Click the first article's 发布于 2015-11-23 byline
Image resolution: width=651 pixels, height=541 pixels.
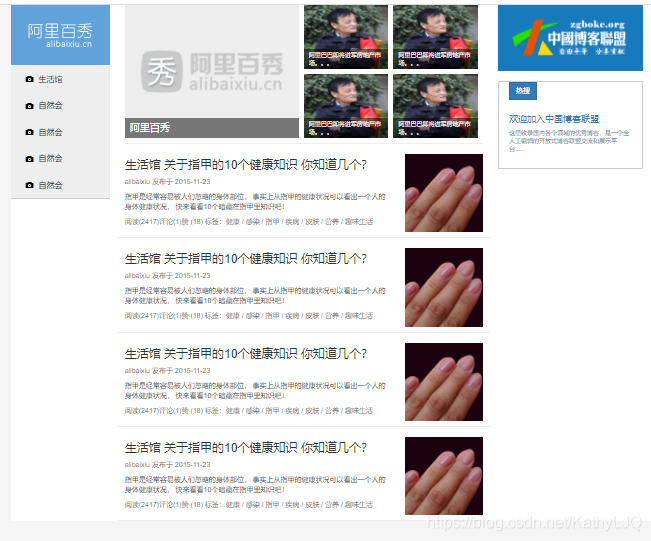[168, 182]
